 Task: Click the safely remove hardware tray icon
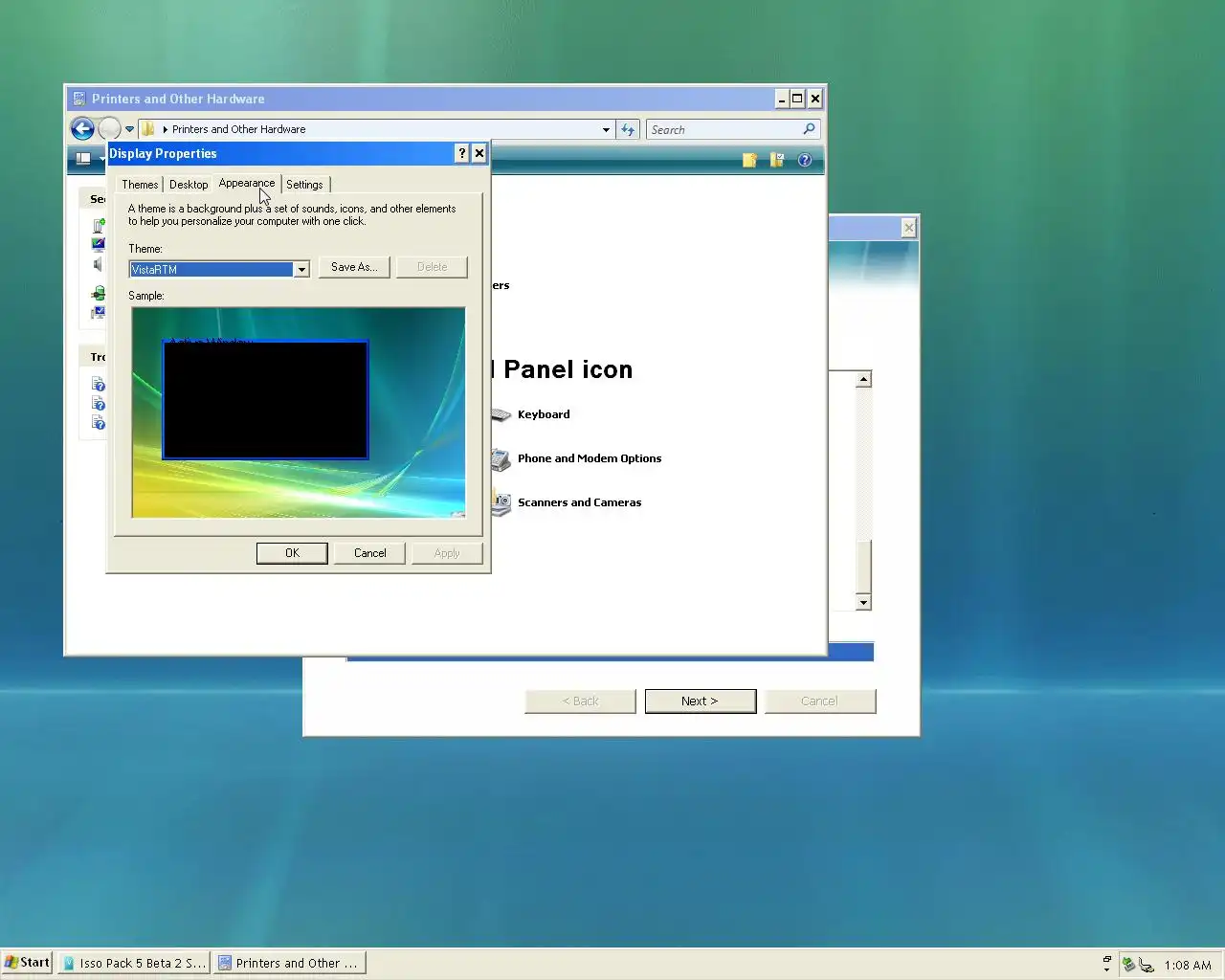pyautogui.click(x=1128, y=965)
